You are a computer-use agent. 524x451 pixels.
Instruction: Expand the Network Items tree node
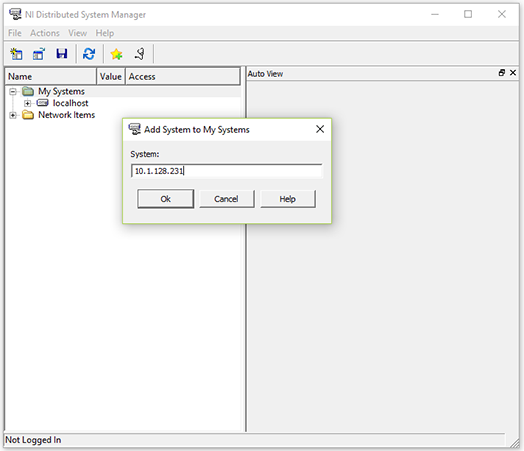pyautogui.click(x=13, y=115)
